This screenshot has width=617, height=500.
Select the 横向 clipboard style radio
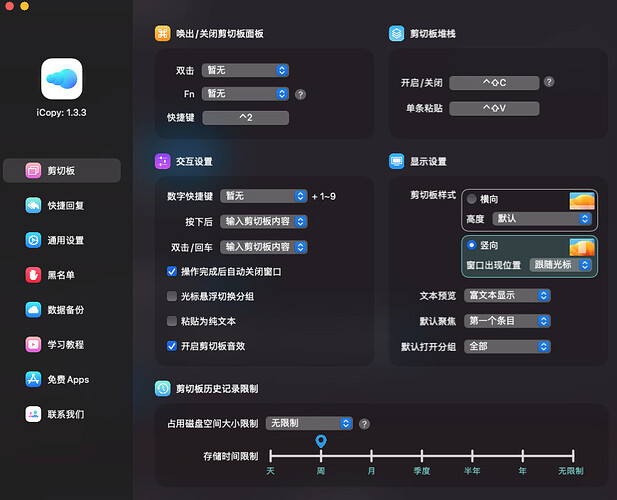click(x=471, y=199)
